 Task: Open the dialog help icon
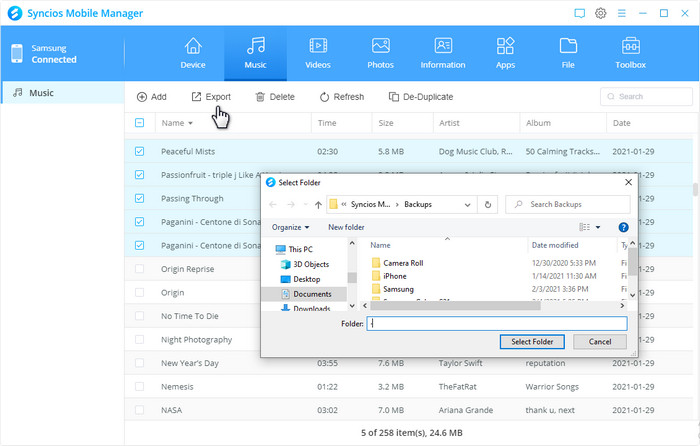pyautogui.click(x=623, y=227)
